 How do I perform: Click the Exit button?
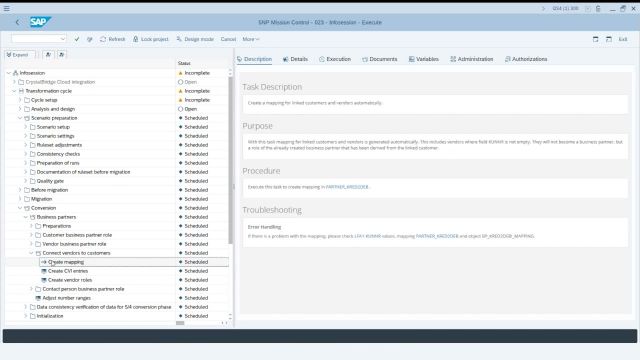622,39
